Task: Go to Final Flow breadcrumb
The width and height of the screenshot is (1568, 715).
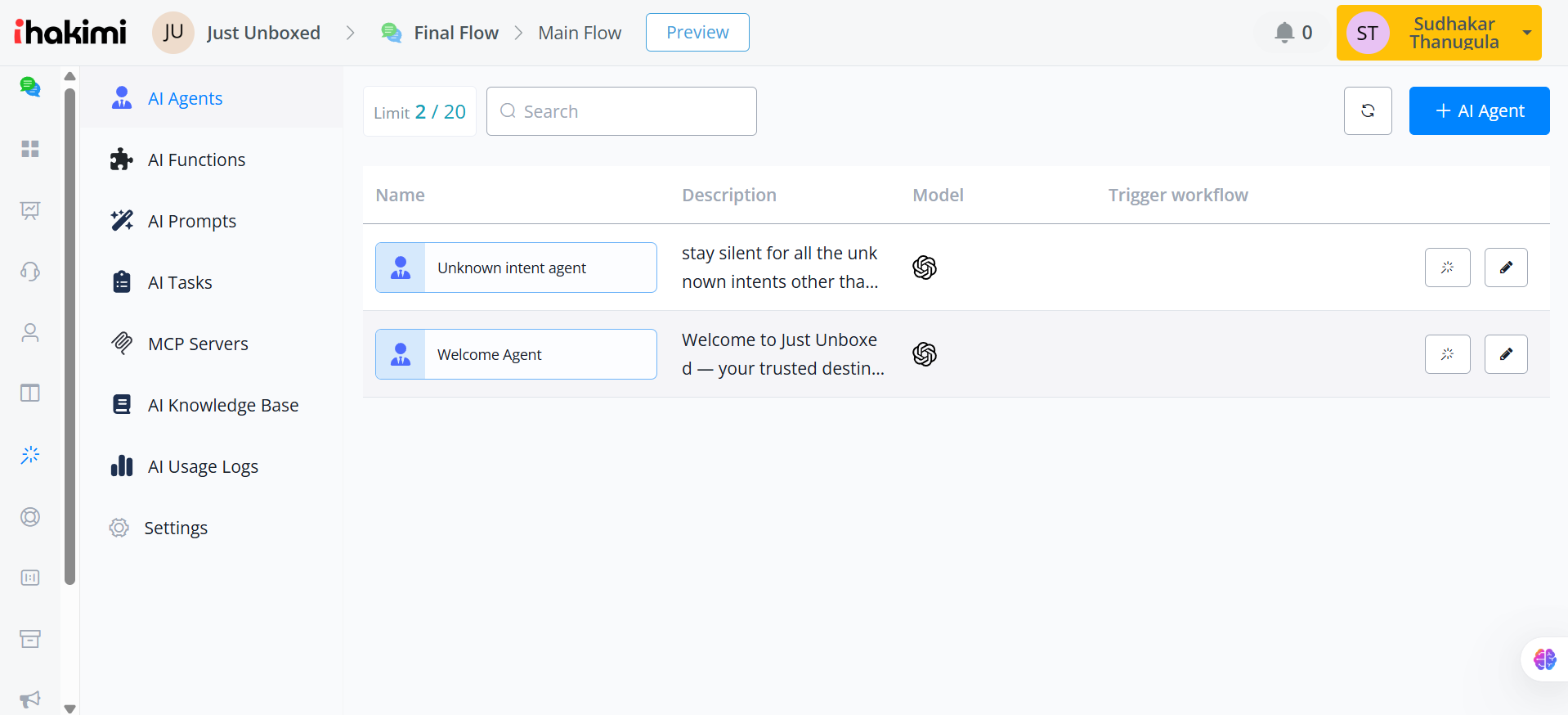Action: [456, 33]
